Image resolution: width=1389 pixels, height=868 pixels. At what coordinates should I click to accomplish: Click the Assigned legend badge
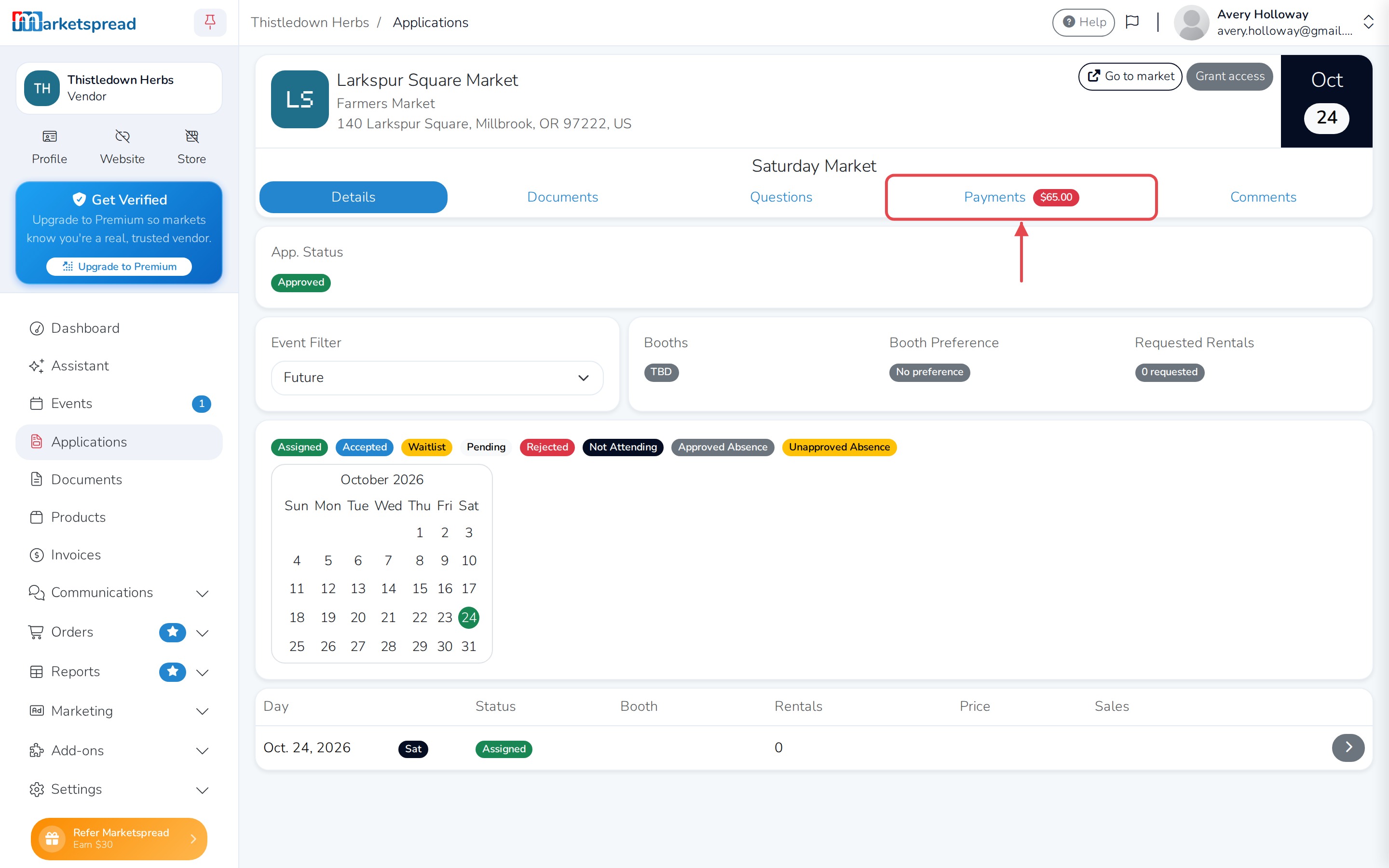pyautogui.click(x=299, y=447)
